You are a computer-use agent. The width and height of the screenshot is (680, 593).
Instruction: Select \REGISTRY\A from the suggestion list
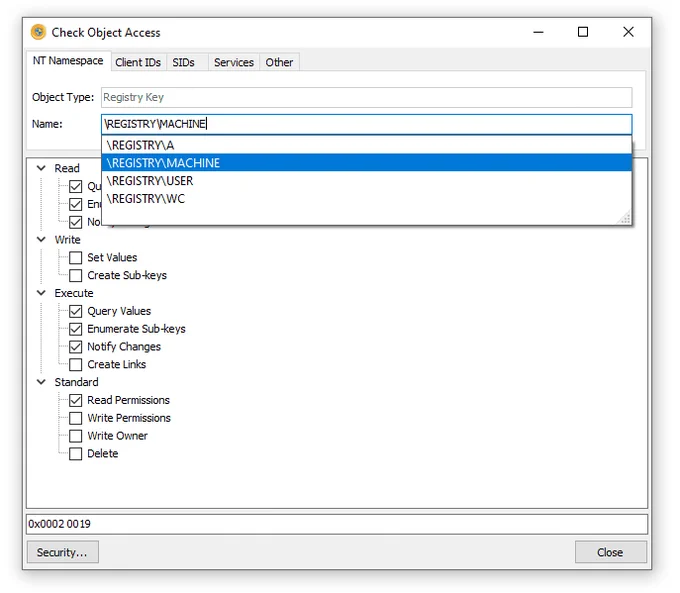pyautogui.click(x=366, y=145)
